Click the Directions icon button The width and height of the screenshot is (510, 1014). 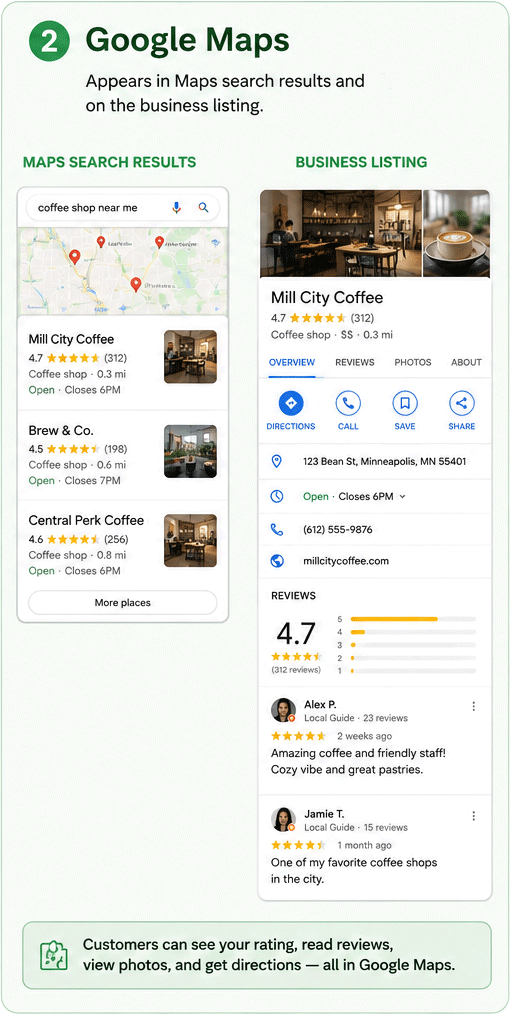[x=291, y=404]
